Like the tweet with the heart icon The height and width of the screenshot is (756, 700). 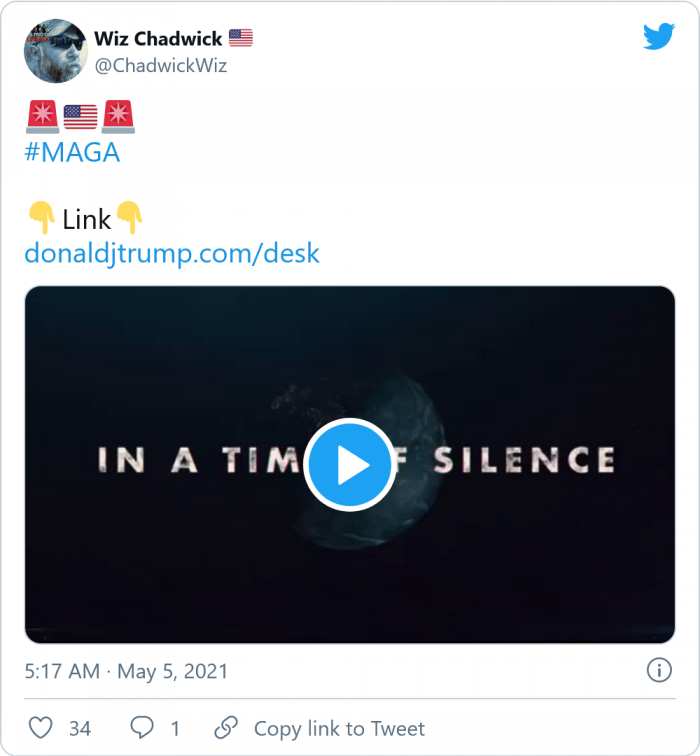[x=40, y=728]
